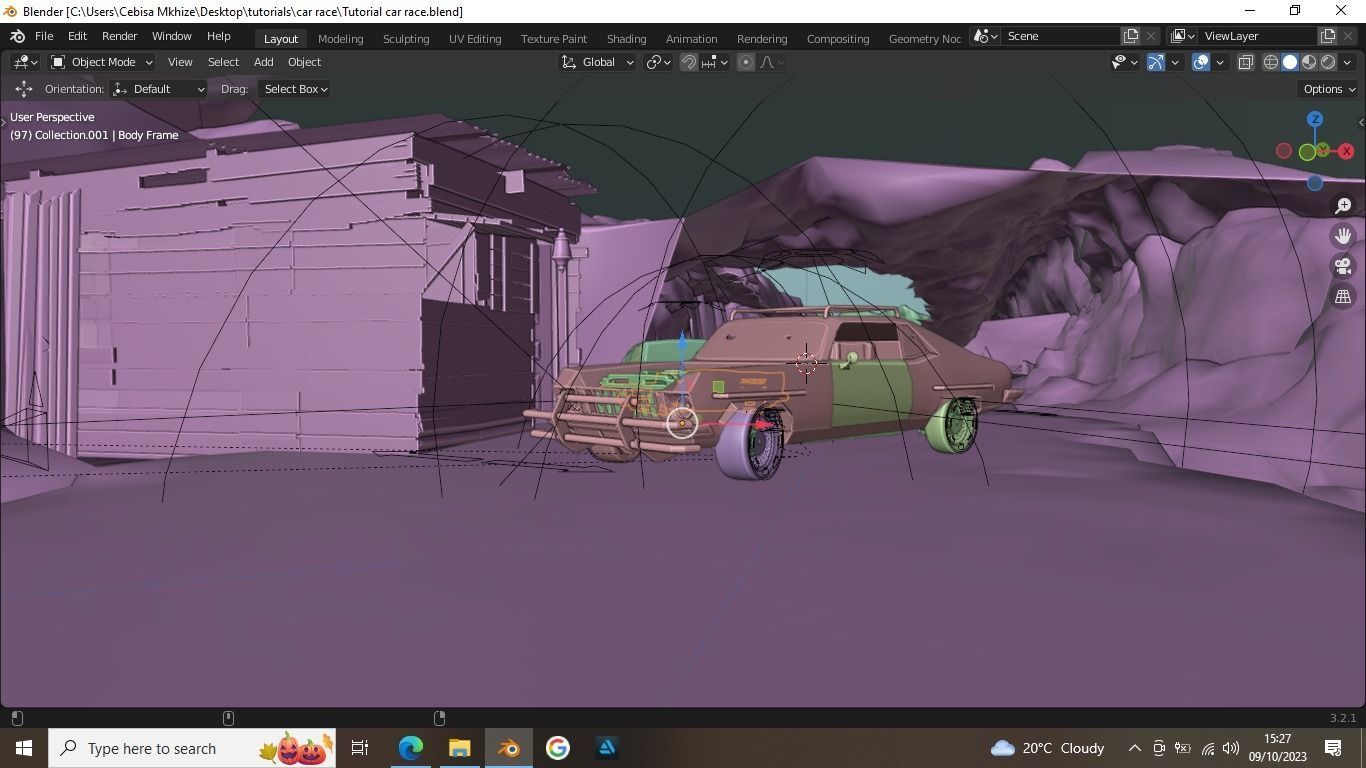Click the negative Z axis gizmo circle
The width and height of the screenshot is (1366, 768).
tap(1315, 183)
